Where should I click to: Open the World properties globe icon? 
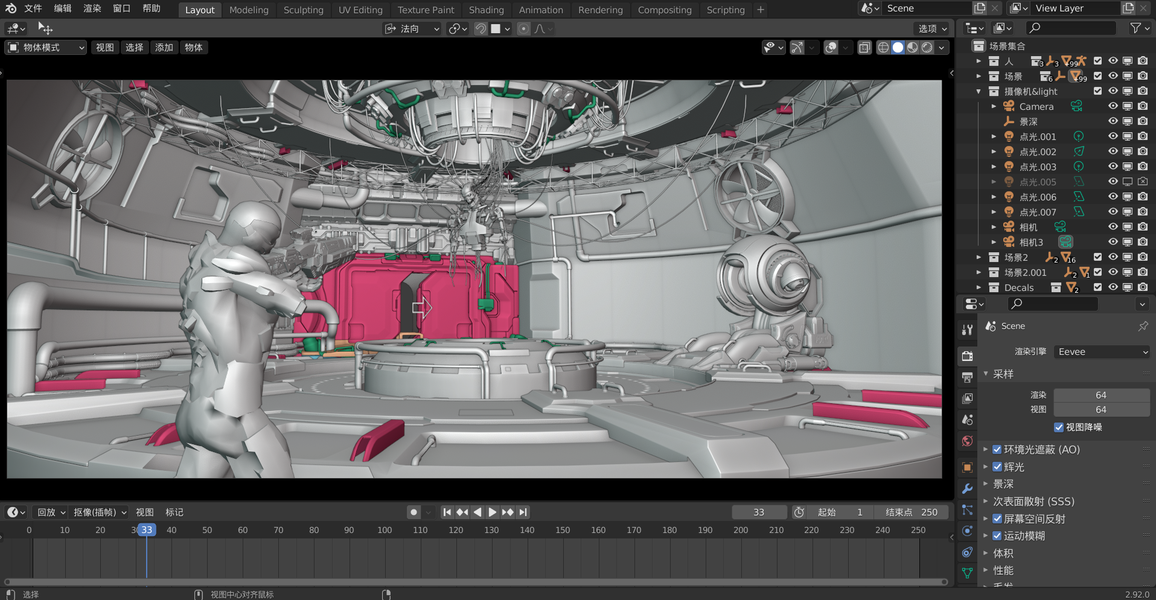967,442
